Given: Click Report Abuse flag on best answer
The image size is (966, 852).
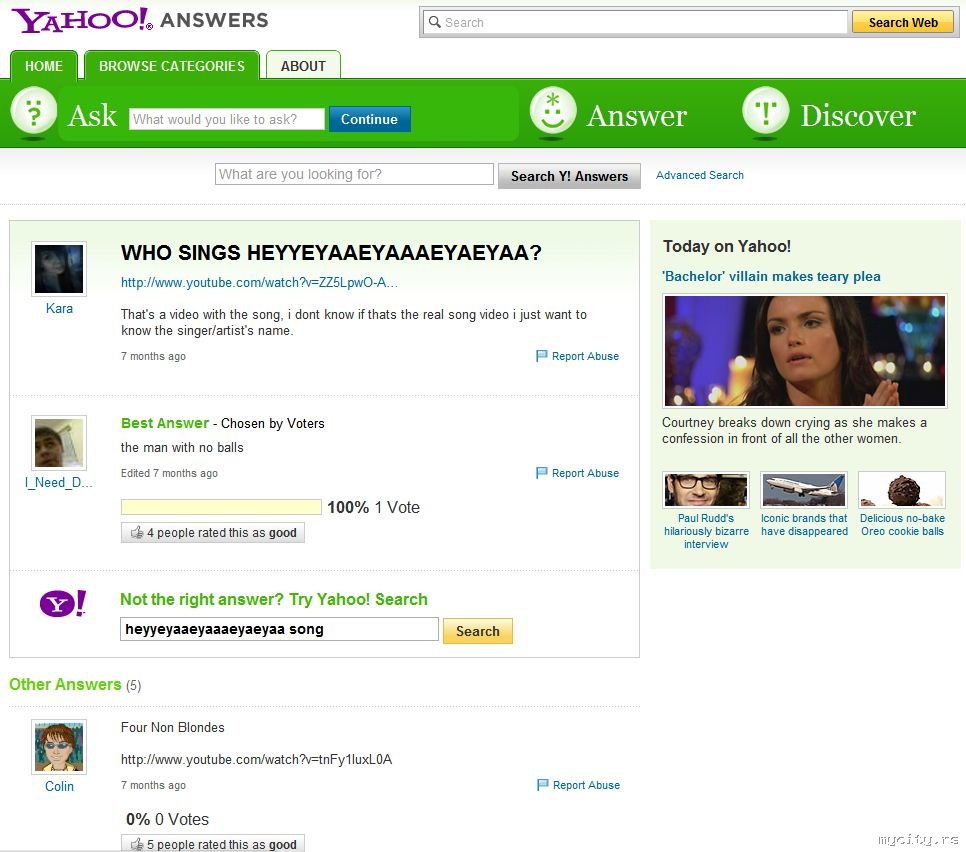Looking at the screenshot, I should (542, 473).
